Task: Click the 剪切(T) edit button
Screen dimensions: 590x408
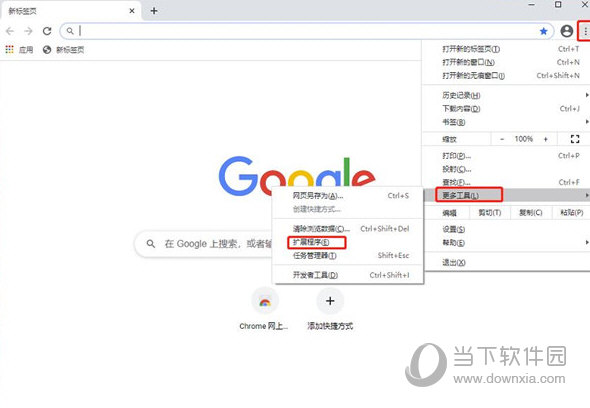Action: click(x=490, y=213)
